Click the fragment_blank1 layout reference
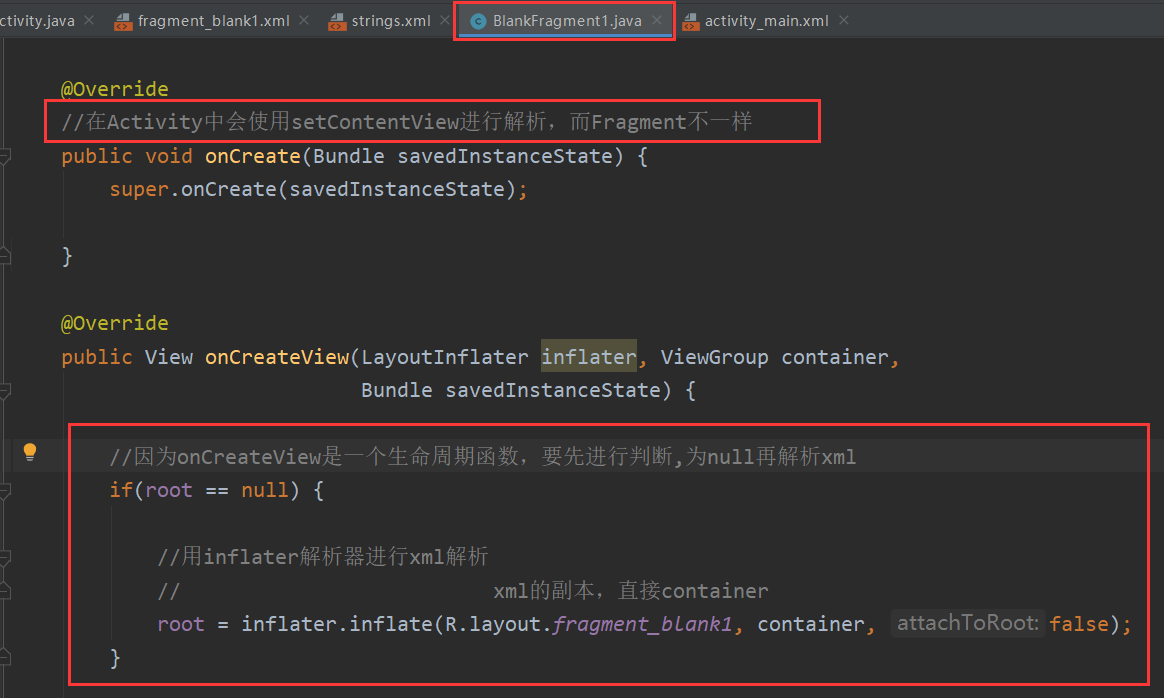Screen dimensions: 1164x698 [642, 624]
